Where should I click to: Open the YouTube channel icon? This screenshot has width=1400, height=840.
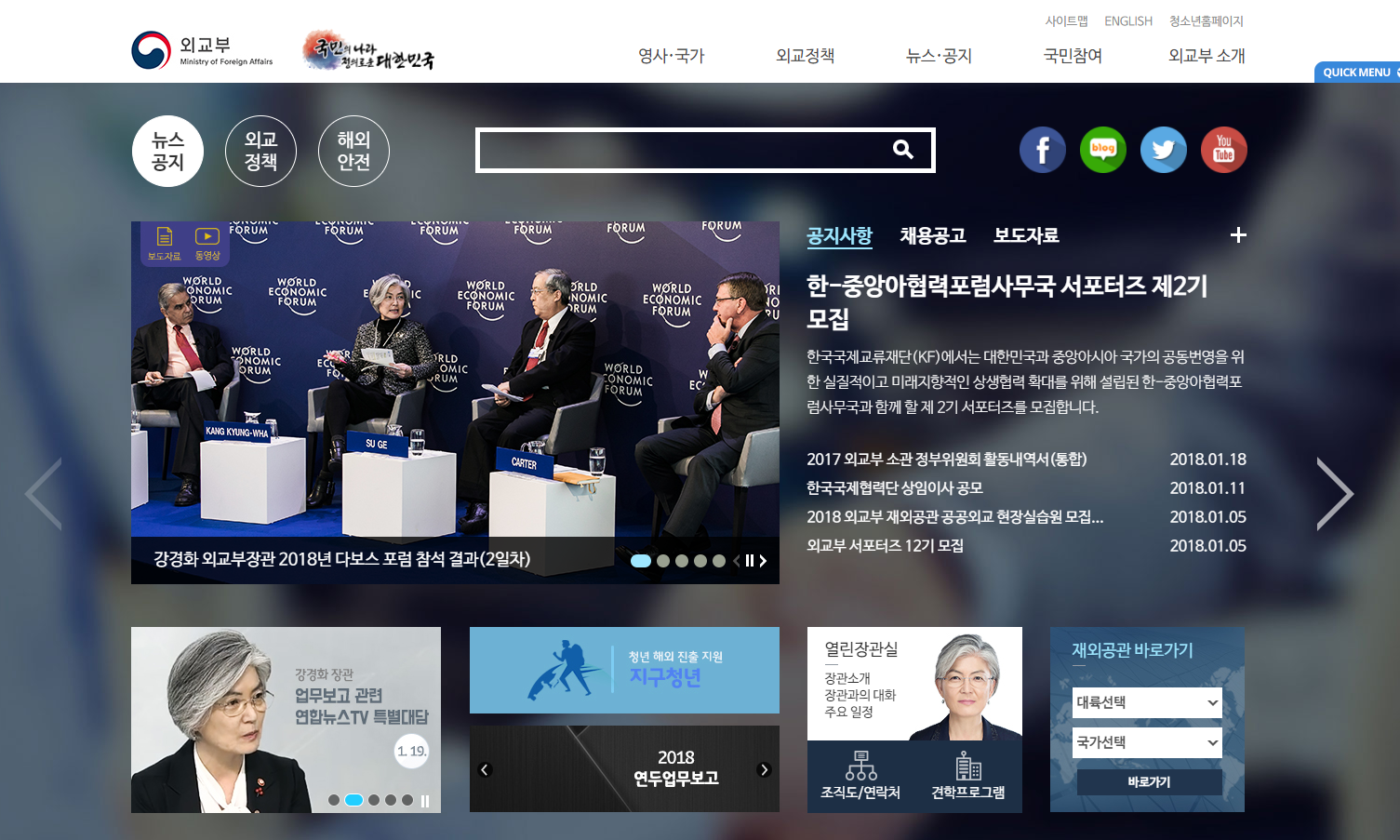coord(1223,150)
